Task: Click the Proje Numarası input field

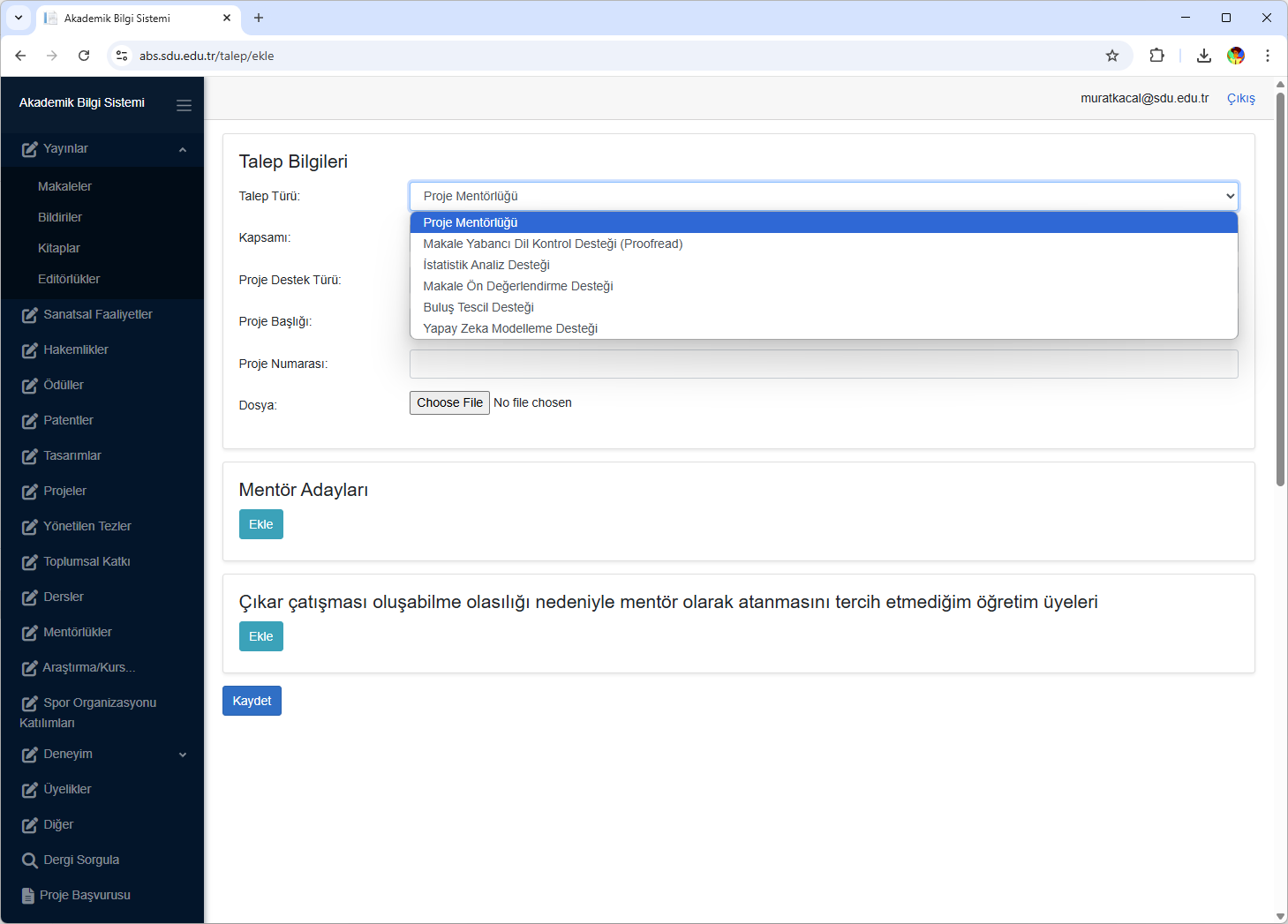Action: click(x=823, y=364)
